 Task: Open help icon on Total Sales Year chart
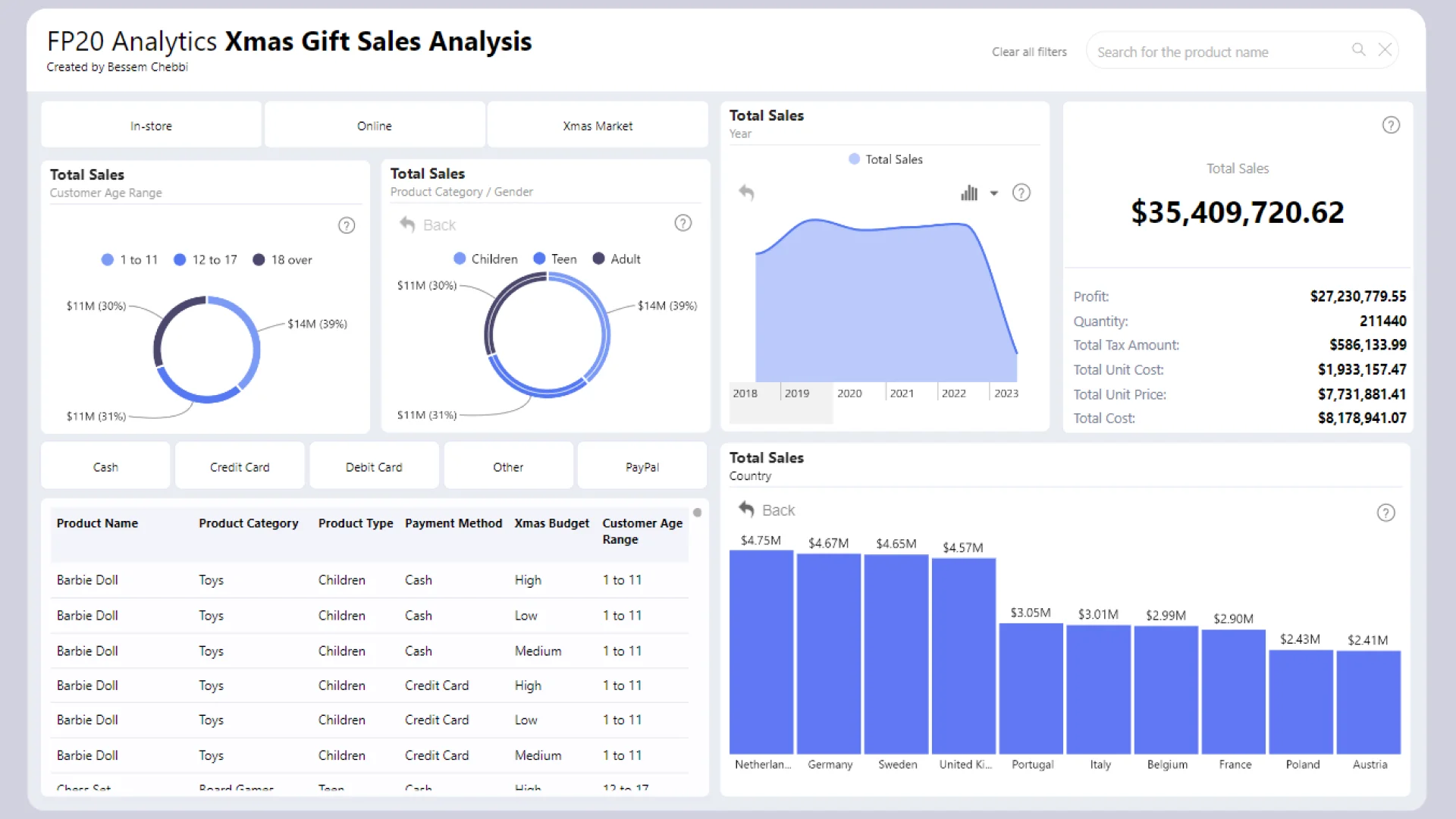click(1021, 193)
